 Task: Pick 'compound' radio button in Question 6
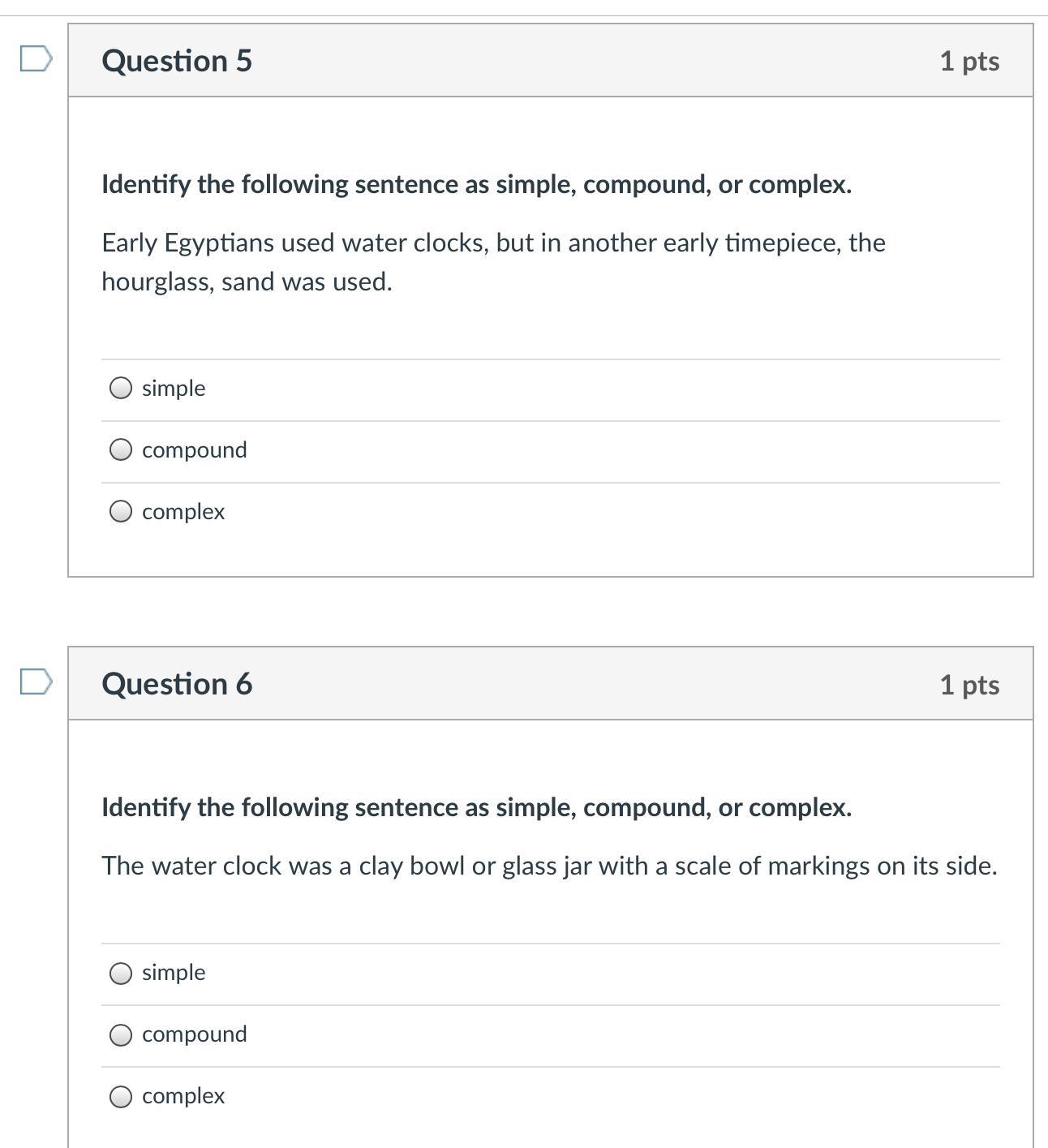[x=121, y=1034]
